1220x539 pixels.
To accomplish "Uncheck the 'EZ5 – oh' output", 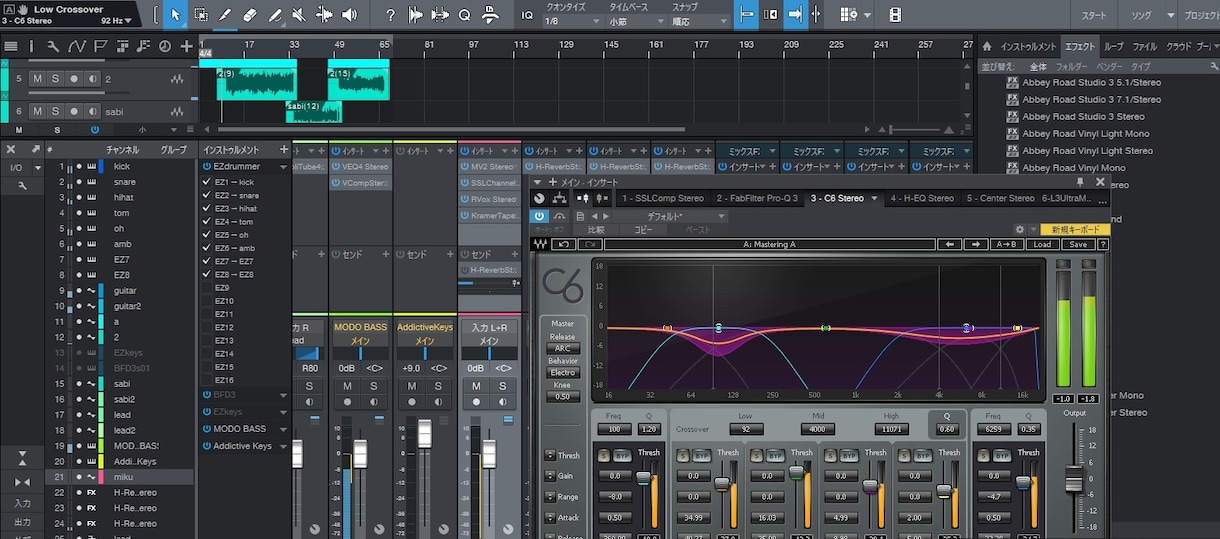I will [207, 235].
